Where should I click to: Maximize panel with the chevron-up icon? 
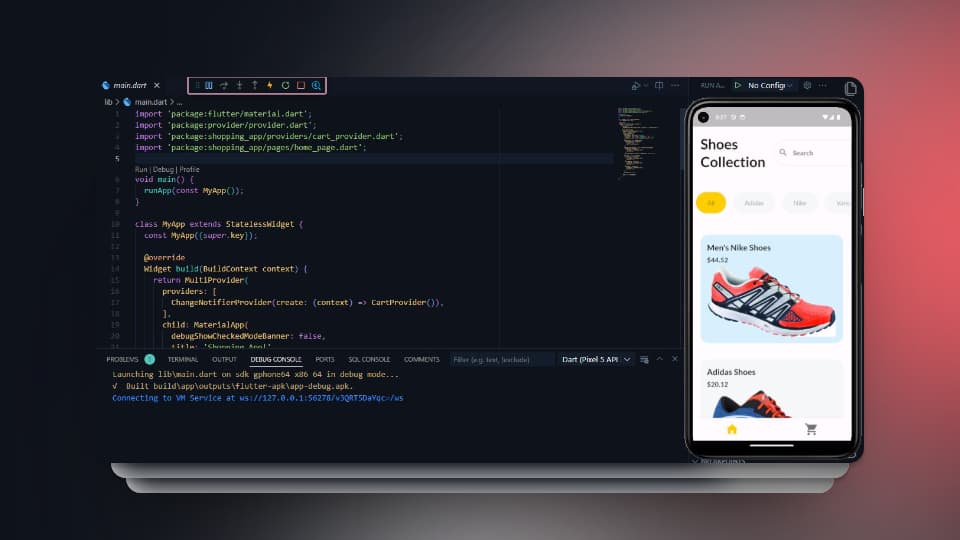click(x=659, y=359)
